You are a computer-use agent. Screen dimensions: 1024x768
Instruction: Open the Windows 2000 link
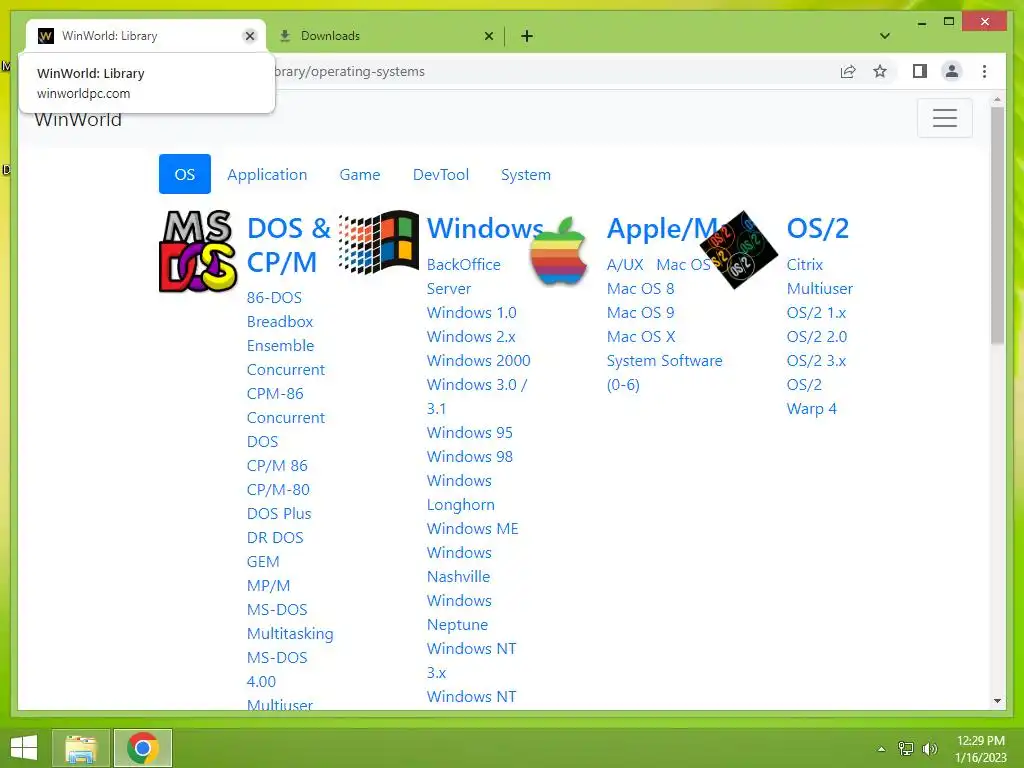click(479, 360)
